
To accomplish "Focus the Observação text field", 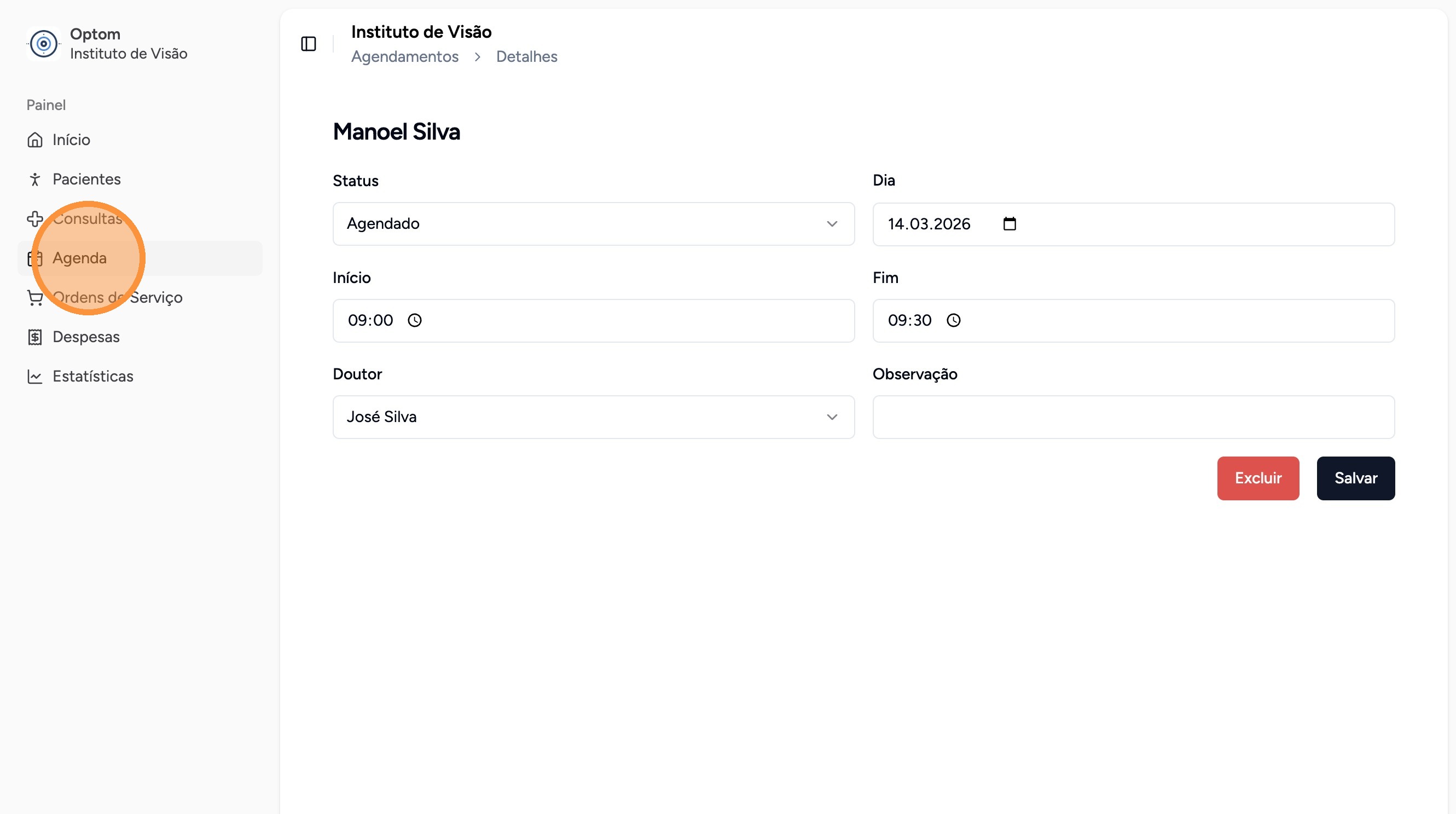I will pyautogui.click(x=1133, y=417).
